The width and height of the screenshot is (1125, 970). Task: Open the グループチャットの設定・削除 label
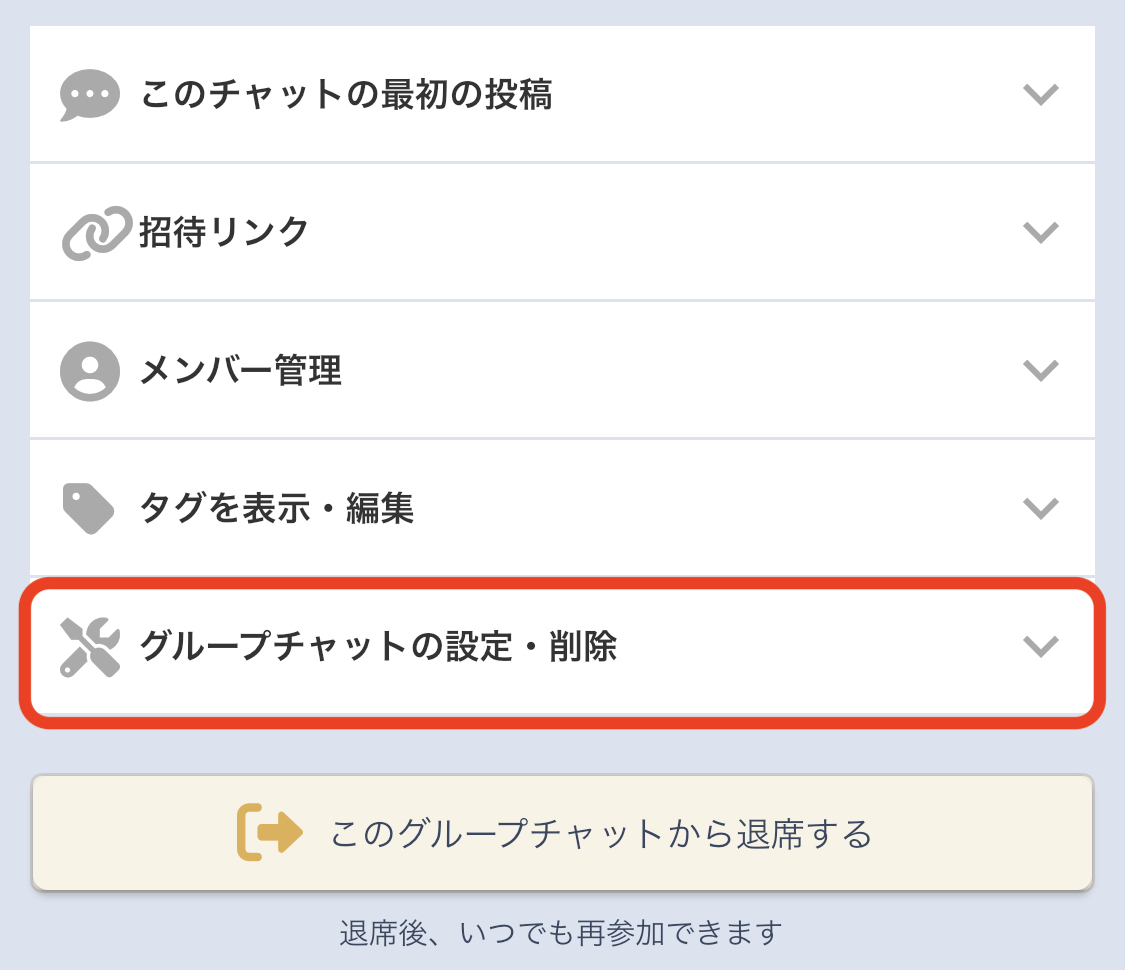click(378, 647)
